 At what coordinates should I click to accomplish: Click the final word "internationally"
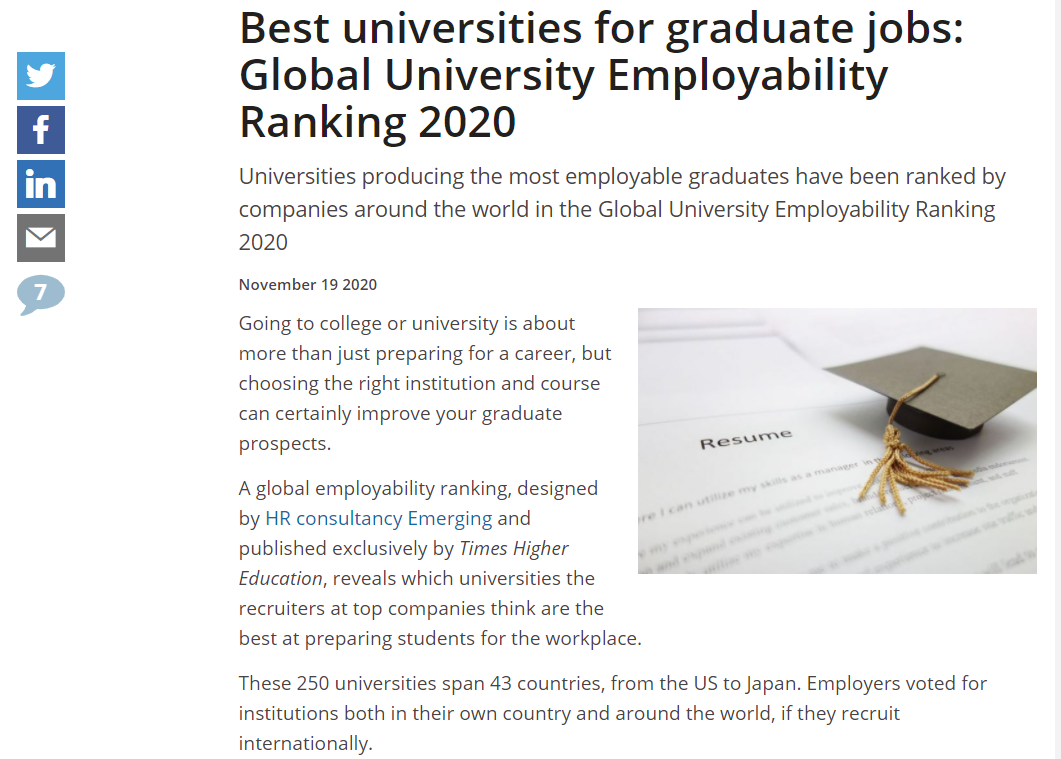[304, 744]
